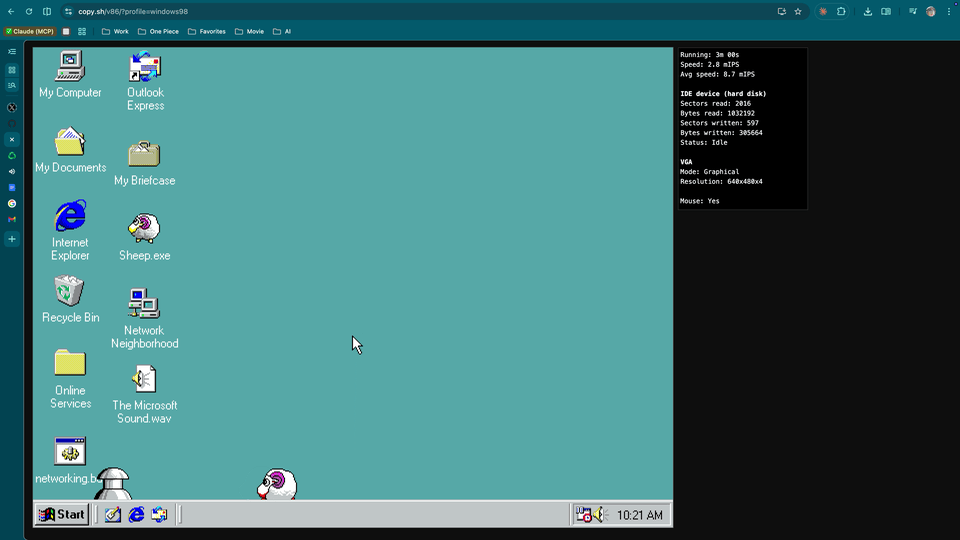Toggle the browser split view button
The image size is (960, 540).
47,12
